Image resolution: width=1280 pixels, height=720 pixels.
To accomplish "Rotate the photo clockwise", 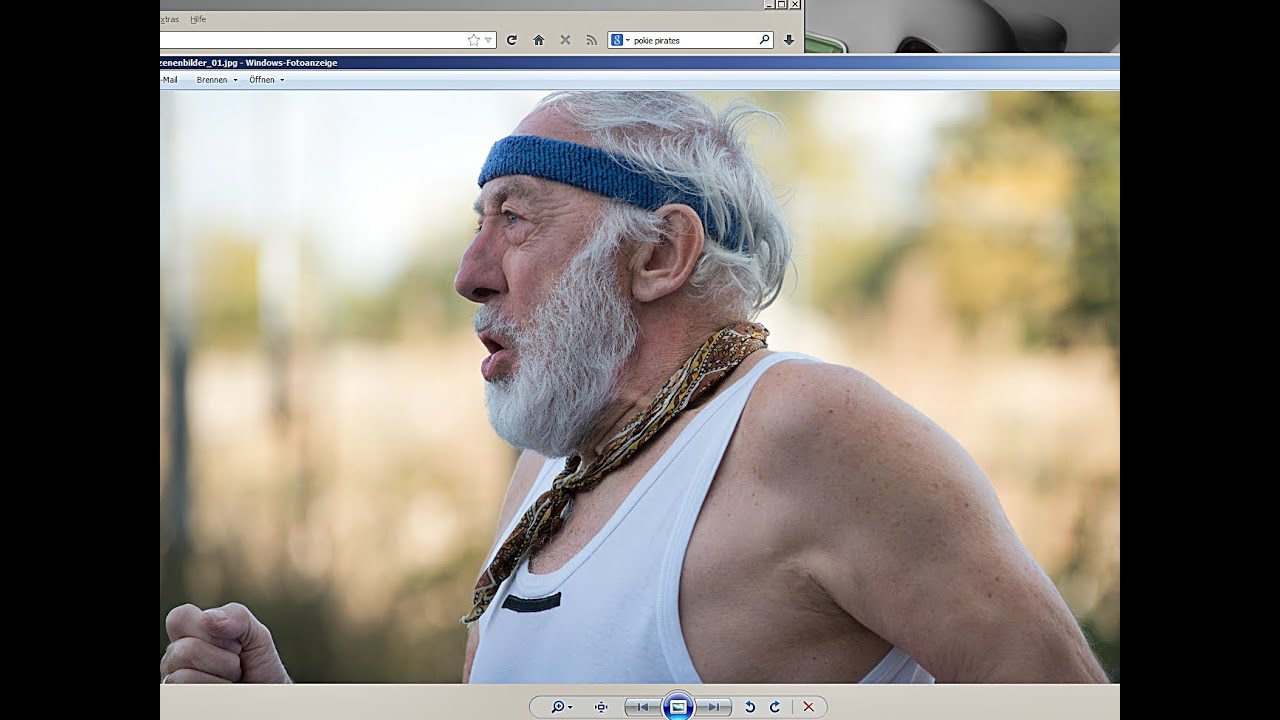I will click(x=774, y=707).
